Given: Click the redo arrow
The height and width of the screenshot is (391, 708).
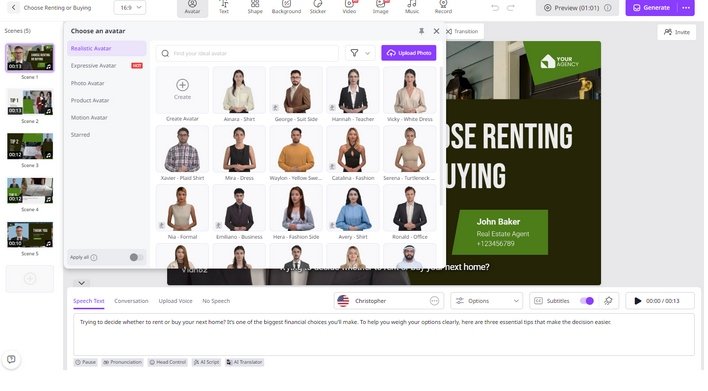Looking at the screenshot, I should (x=511, y=8).
